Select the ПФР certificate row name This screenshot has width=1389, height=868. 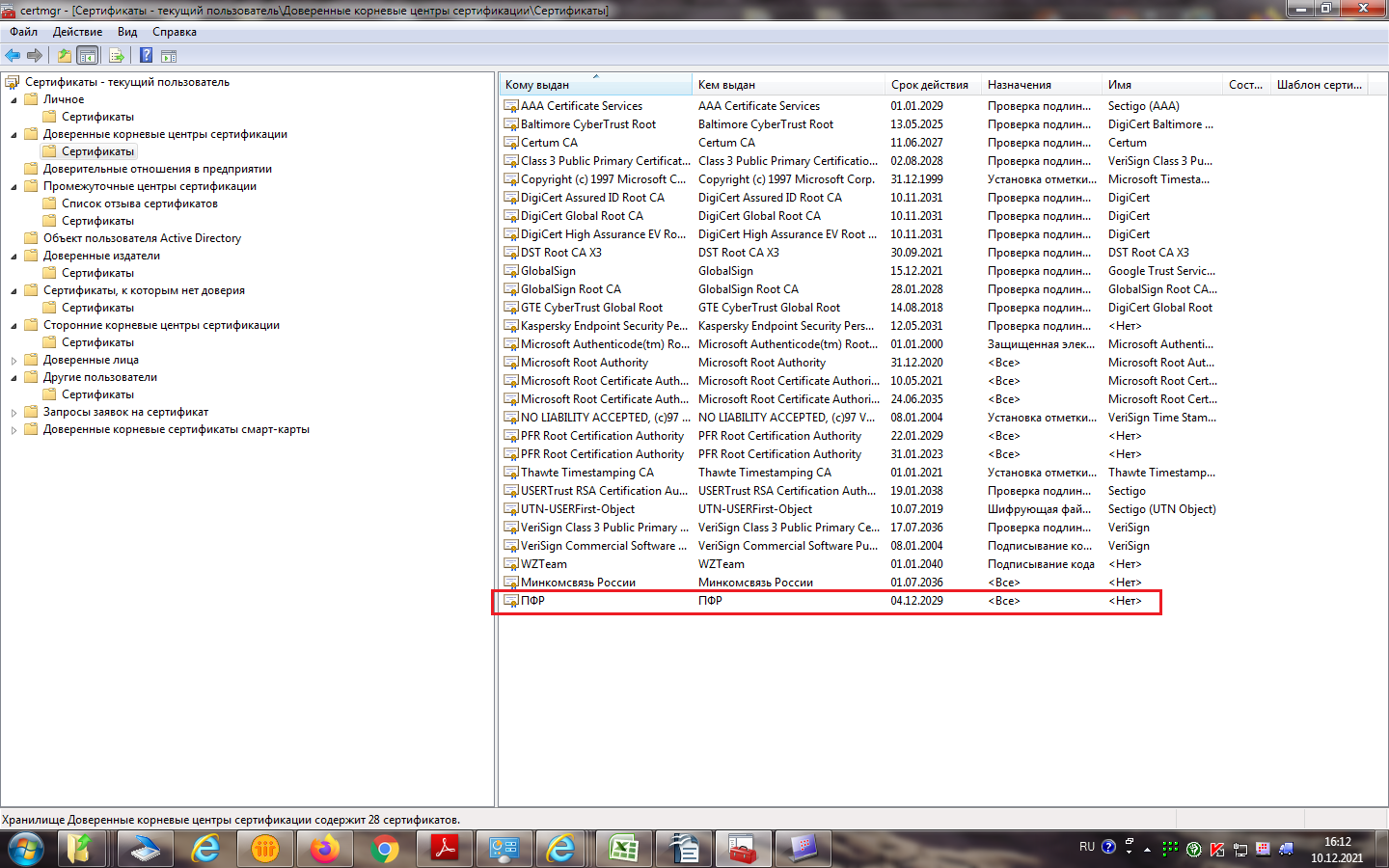(532, 601)
